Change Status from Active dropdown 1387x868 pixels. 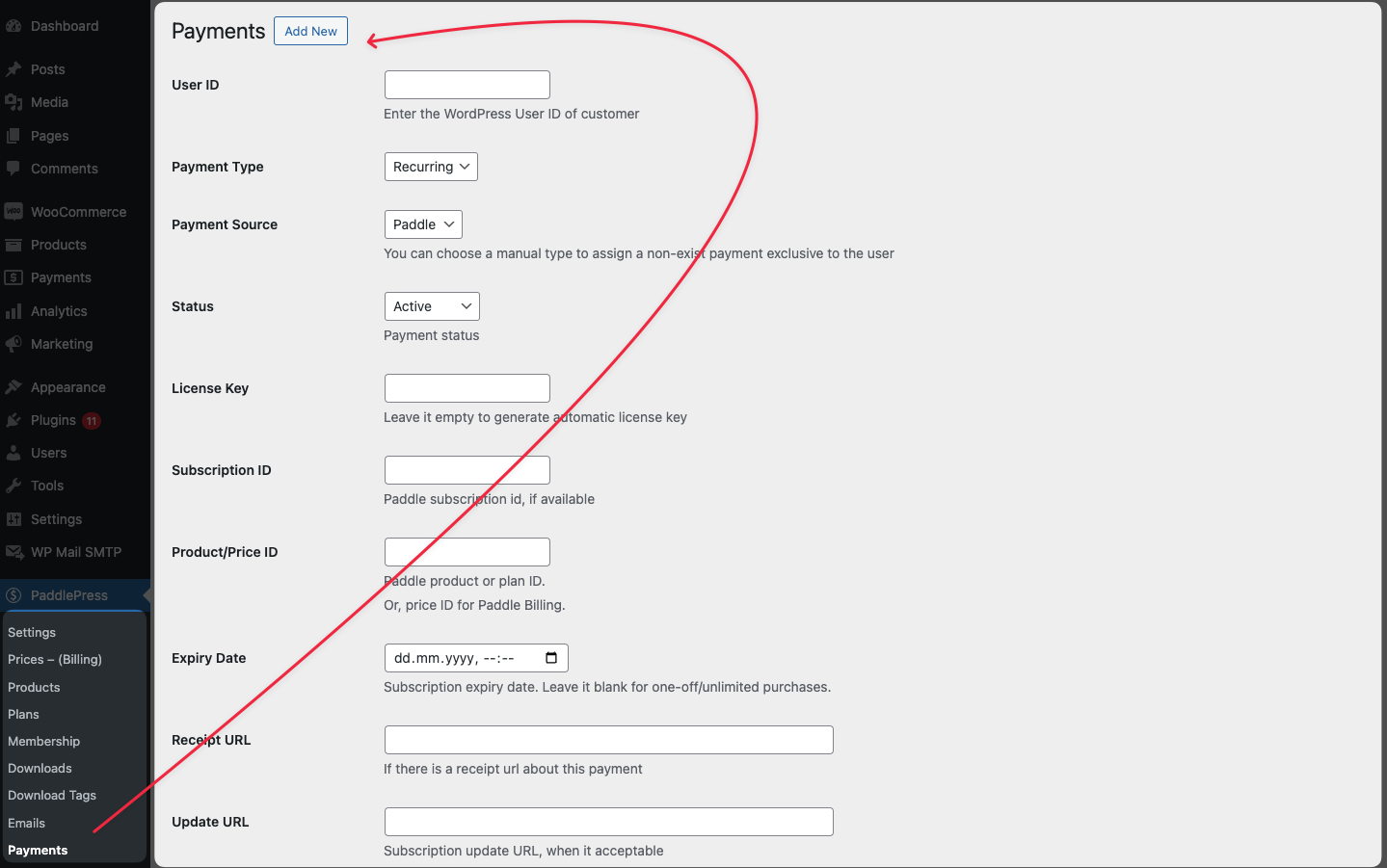coord(431,305)
